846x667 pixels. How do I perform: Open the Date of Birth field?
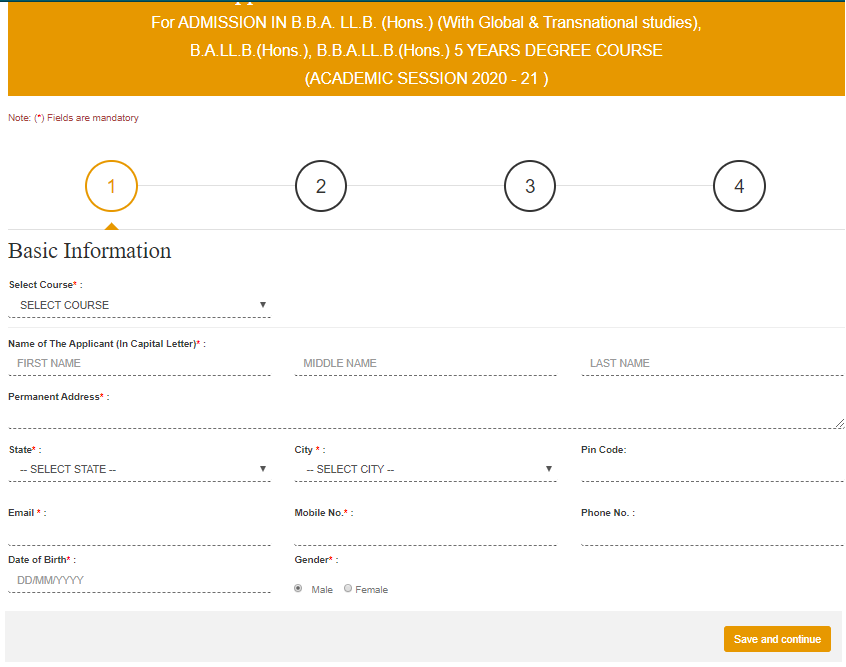[x=140, y=580]
